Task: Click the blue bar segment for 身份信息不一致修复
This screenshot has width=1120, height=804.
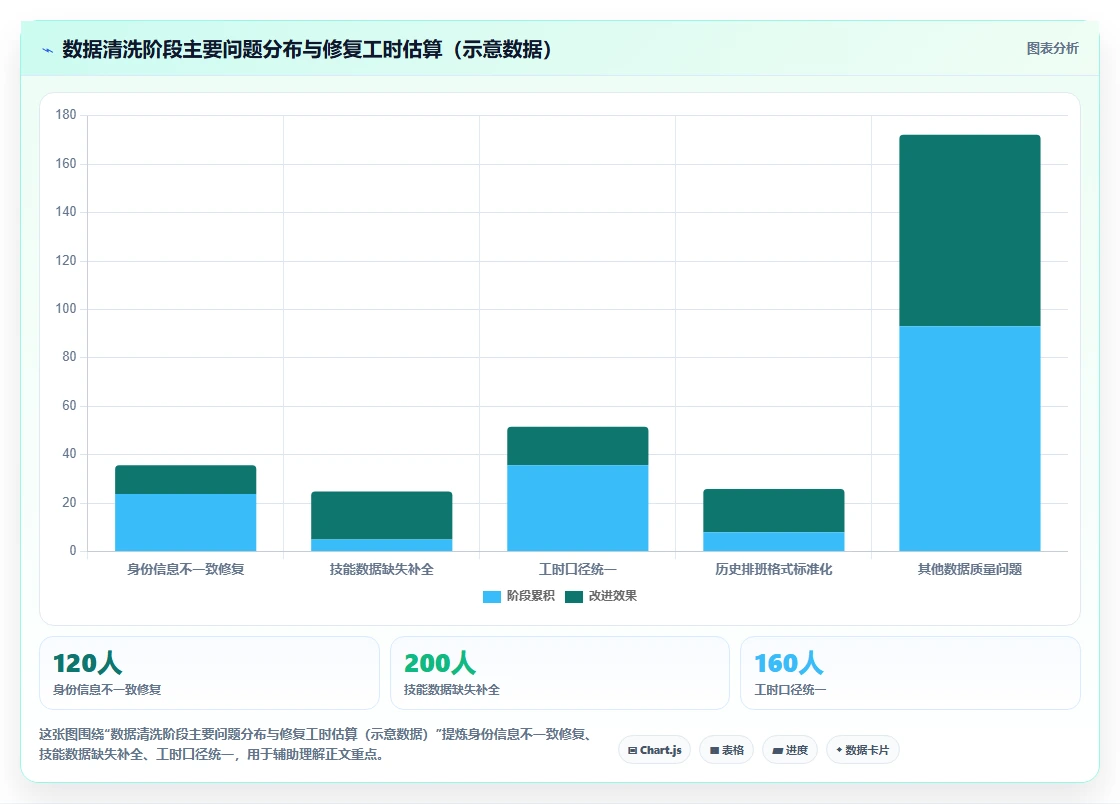Action: click(186, 523)
